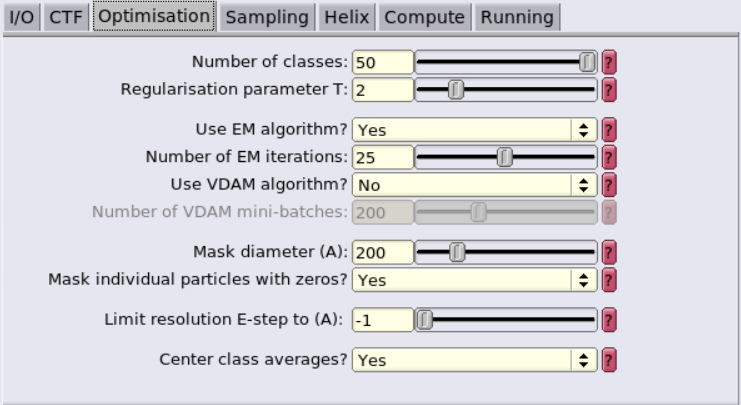Click the Number of classes input field
This screenshot has width=741, height=405.
click(x=383, y=62)
